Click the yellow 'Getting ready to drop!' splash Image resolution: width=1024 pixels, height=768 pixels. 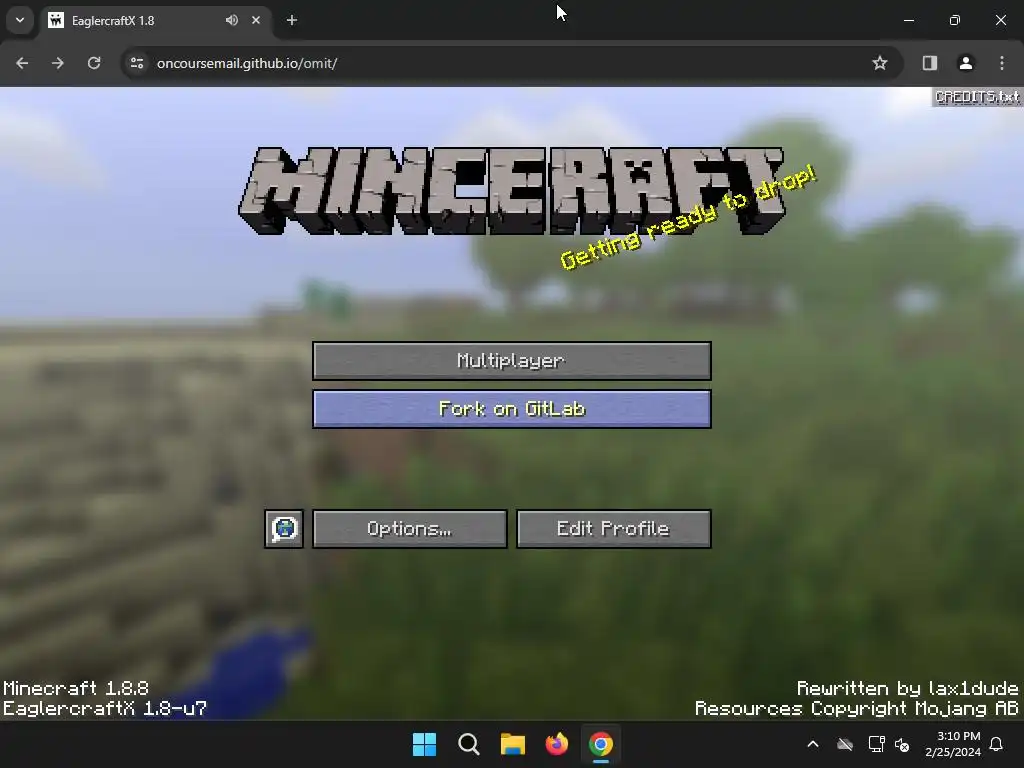pyautogui.click(x=688, y=217)
